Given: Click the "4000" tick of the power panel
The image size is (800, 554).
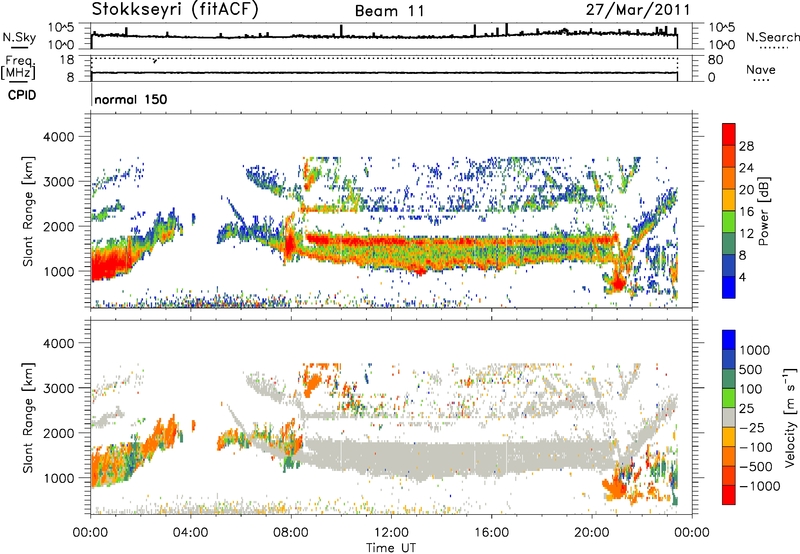Looking at the screenshot, I should (58, 137).
